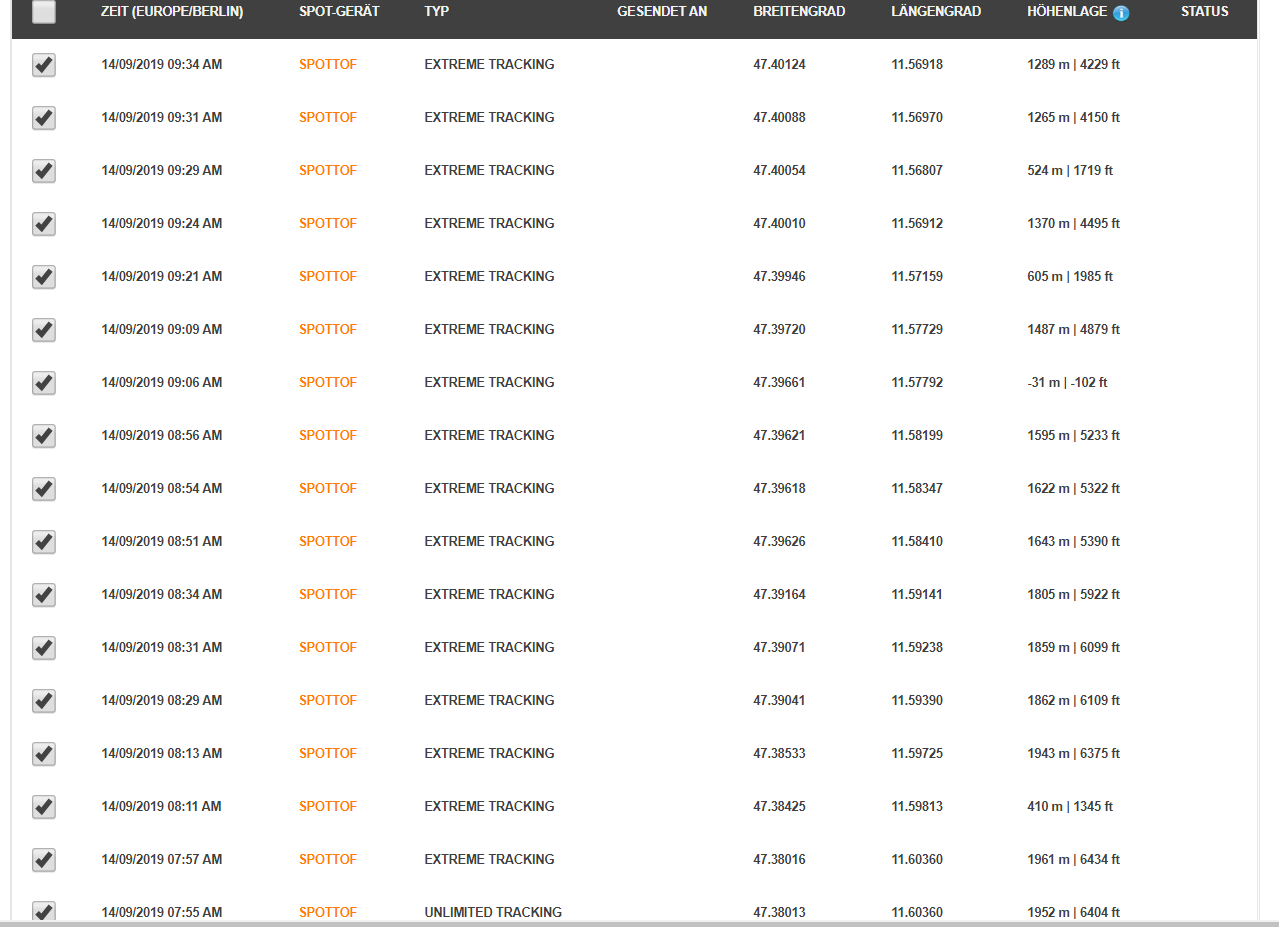Image resolution: width=1279 pixels, height=927 pixels.
Task: Click the Status column header
Action: [1205, 12]
